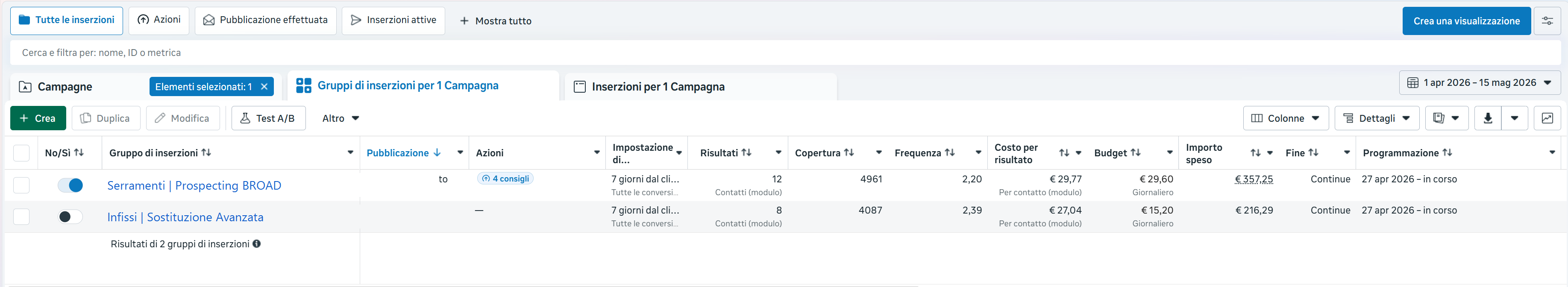Open the calendar date range icon

pos(1413,83)
